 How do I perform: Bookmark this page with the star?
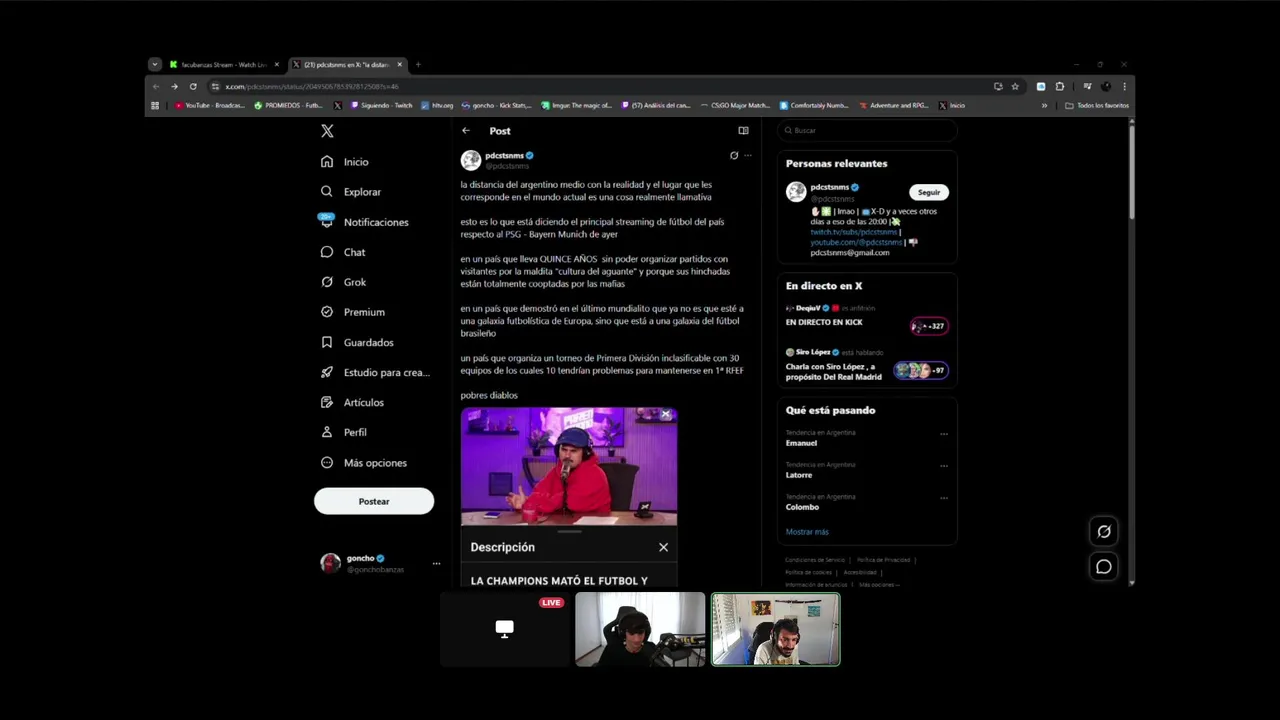pos(1015,87)
